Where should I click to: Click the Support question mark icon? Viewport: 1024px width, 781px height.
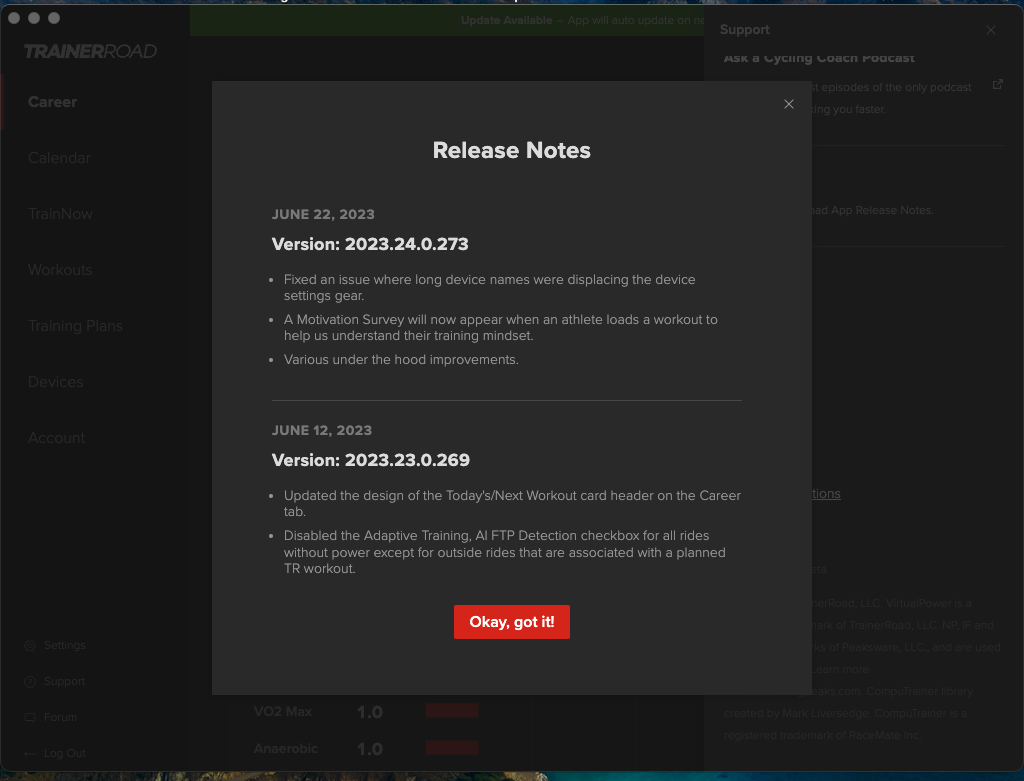pyautogui.click(x=30, y=682)
